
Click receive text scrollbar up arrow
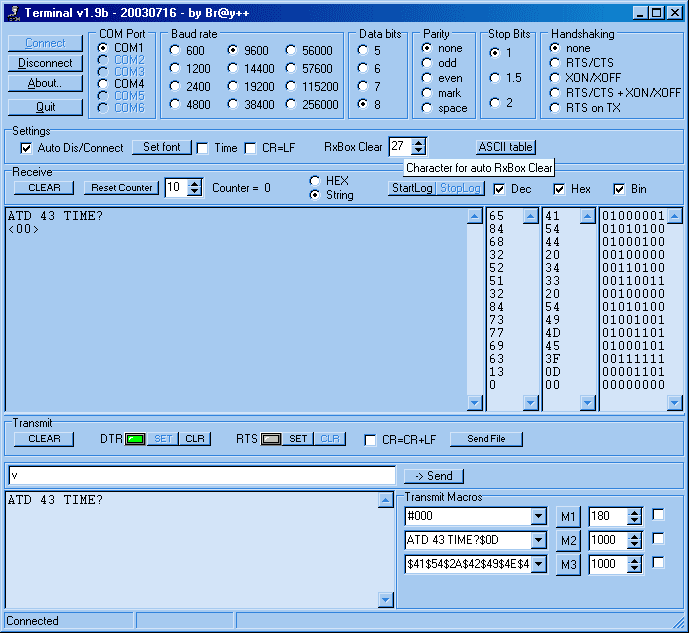(x=475, y=216)
